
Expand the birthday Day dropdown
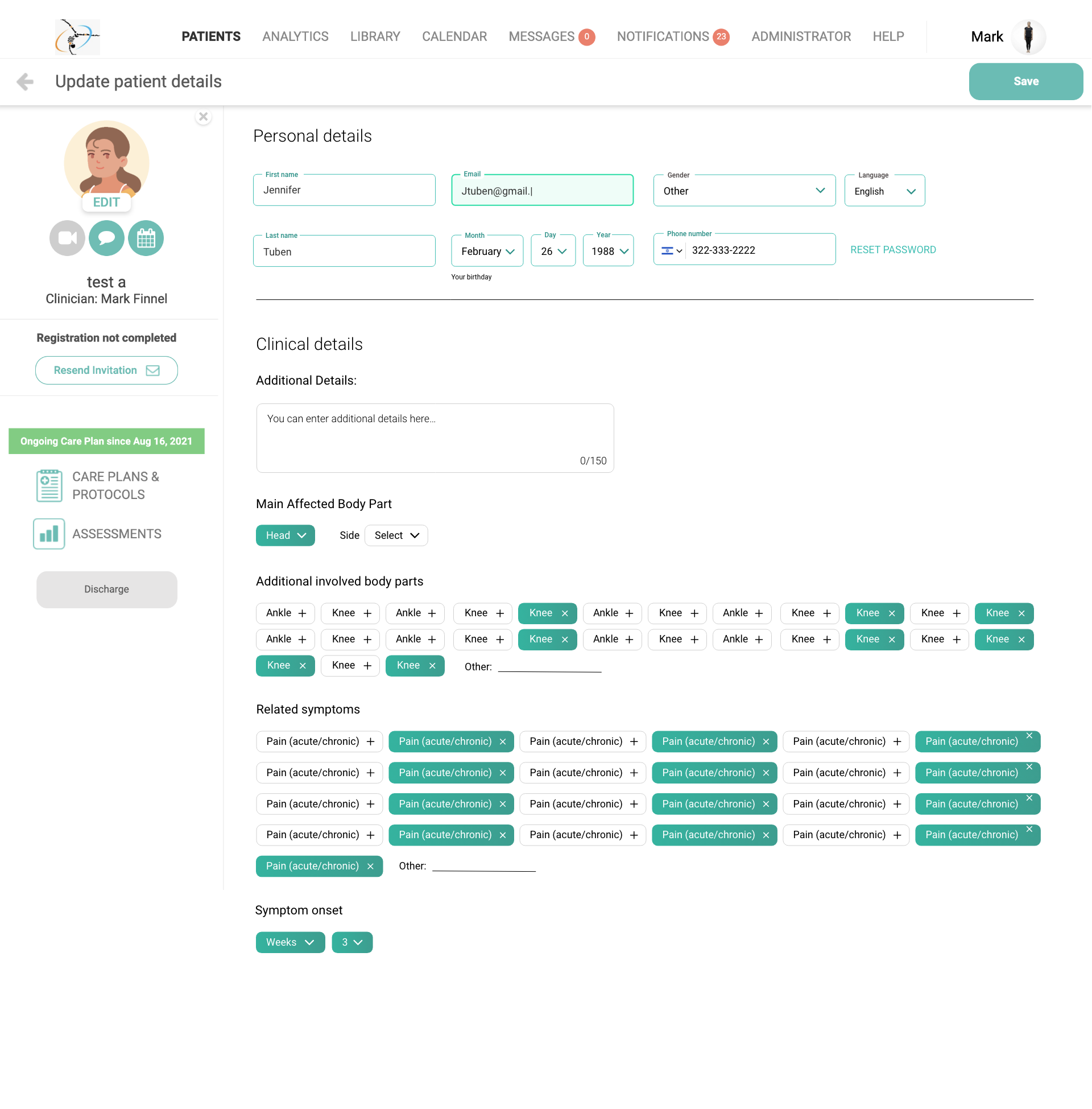tap(553, 252)
